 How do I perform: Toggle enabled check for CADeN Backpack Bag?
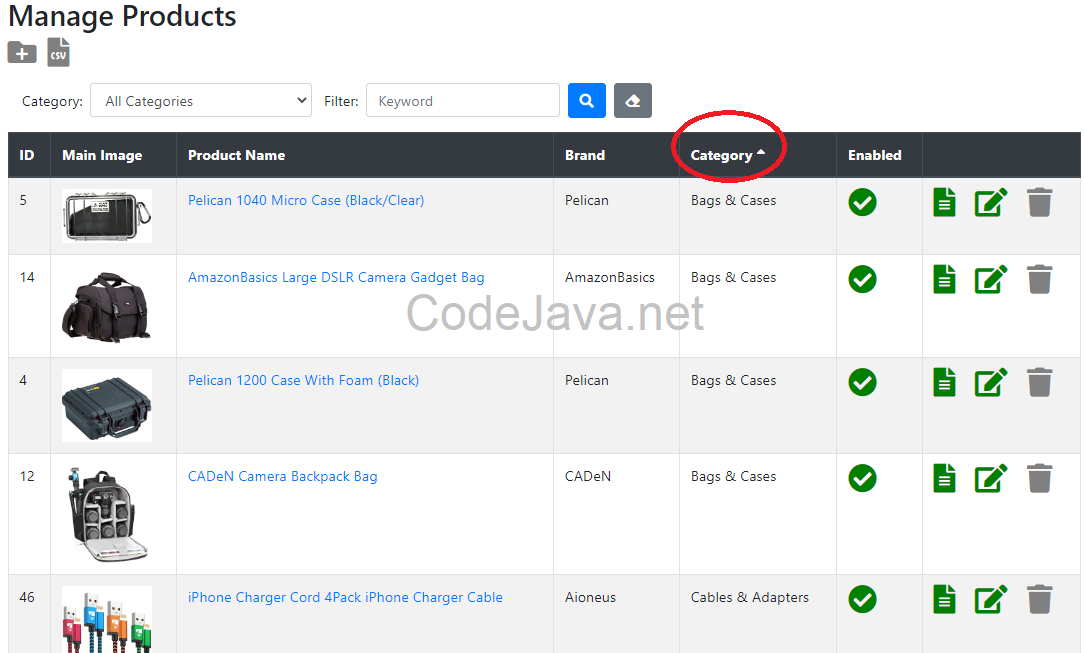point(862,478)
